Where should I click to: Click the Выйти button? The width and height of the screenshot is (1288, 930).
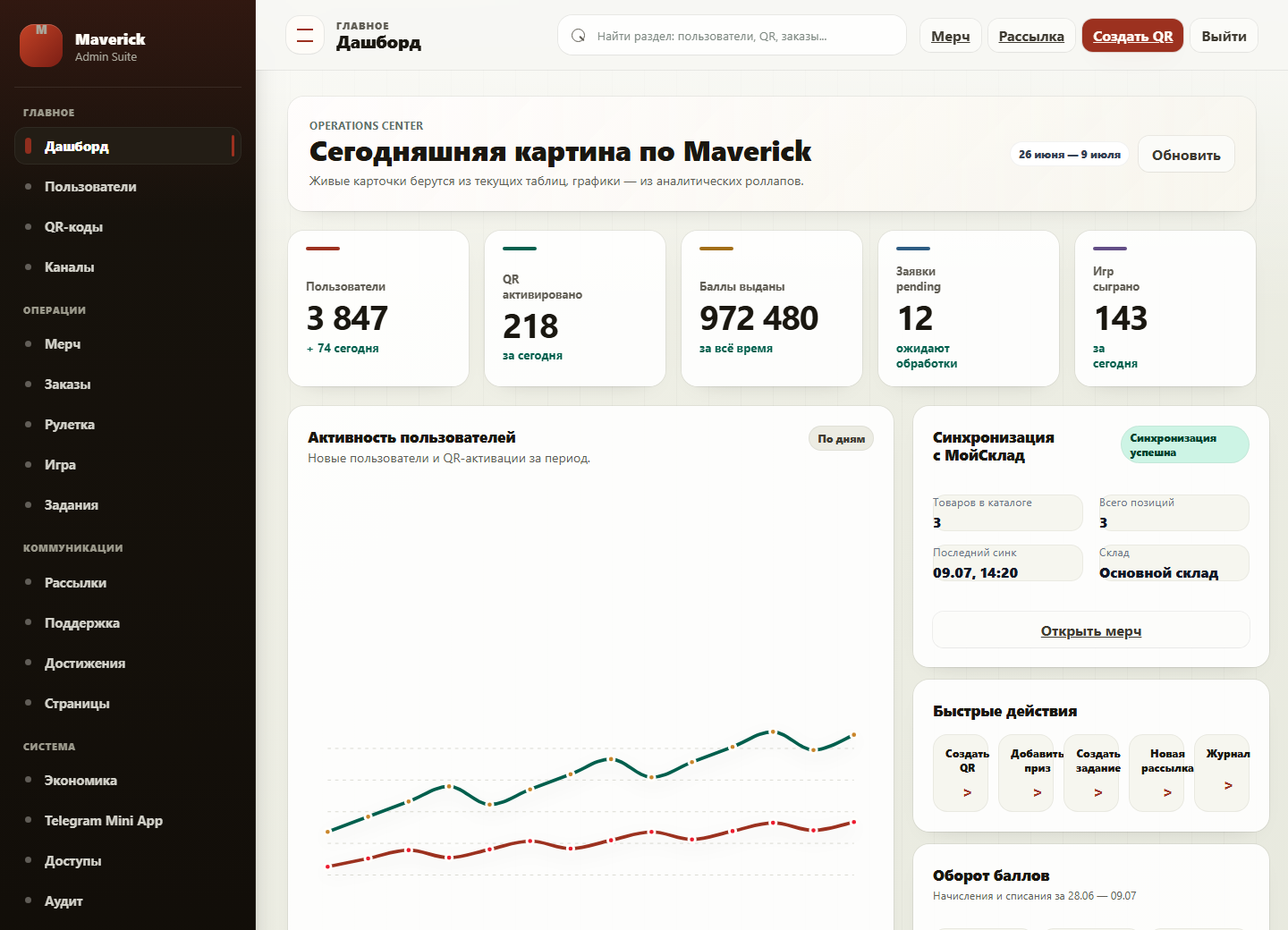tap(1224, 36)
